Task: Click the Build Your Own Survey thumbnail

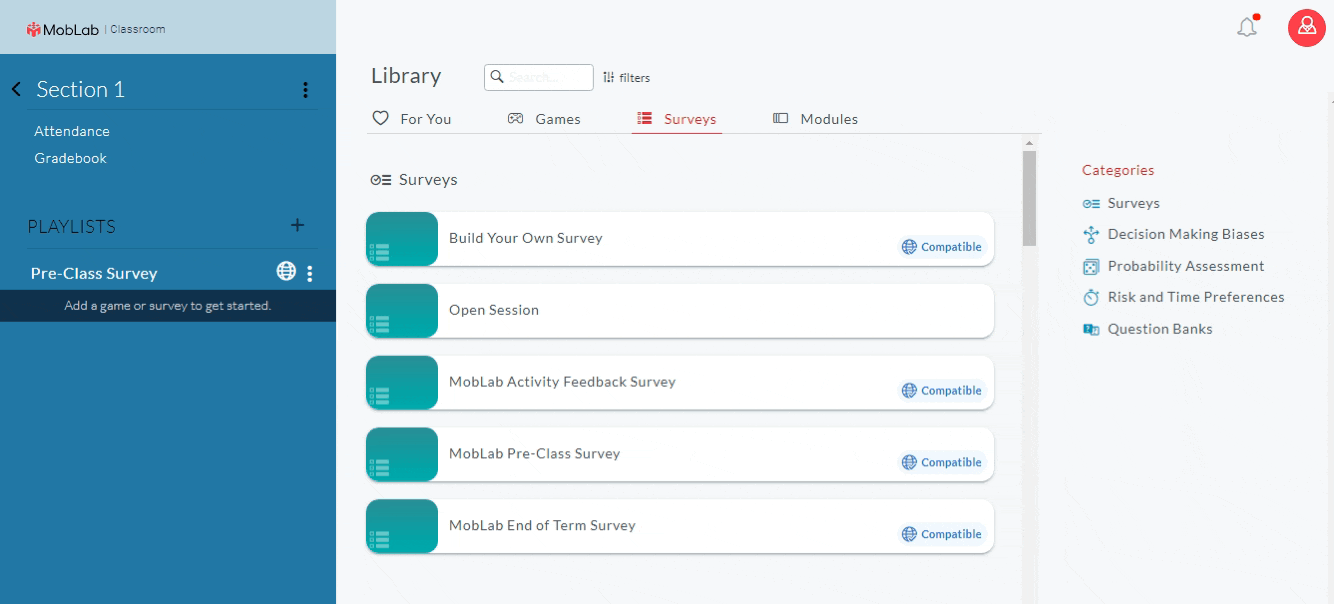Action: tap(402, 239)
